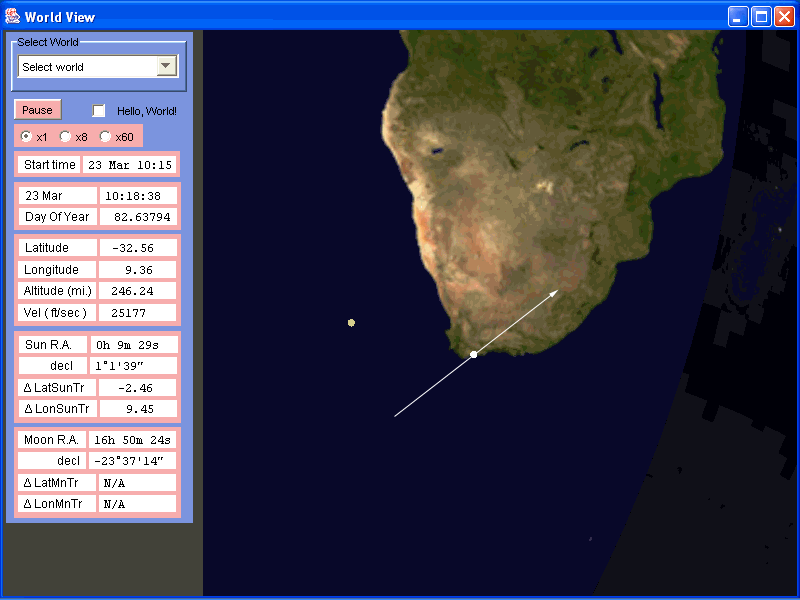Minimize the World View window
The height and width of the screenshot is (600, 800).
(x=737, y=16)
